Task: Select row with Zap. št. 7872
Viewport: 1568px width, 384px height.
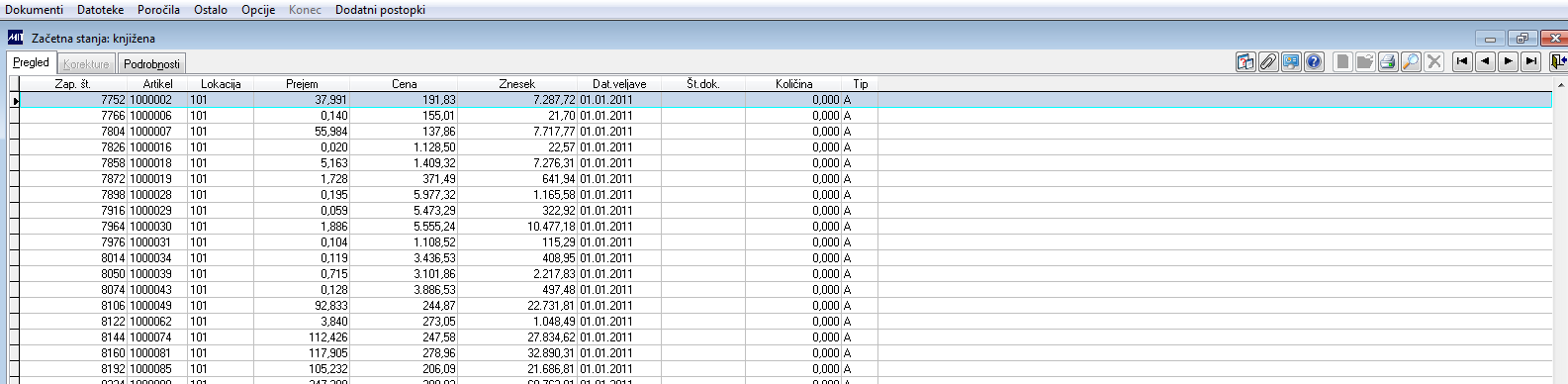Action: (785, 179)
